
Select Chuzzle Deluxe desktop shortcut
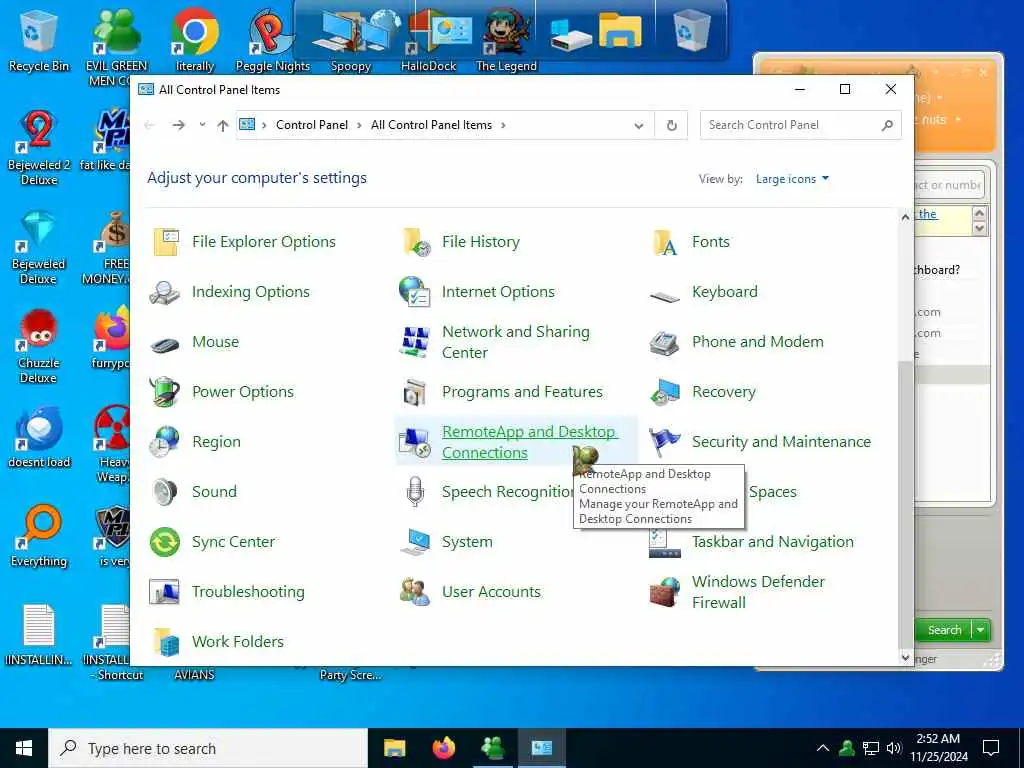[x=39, y=346]
